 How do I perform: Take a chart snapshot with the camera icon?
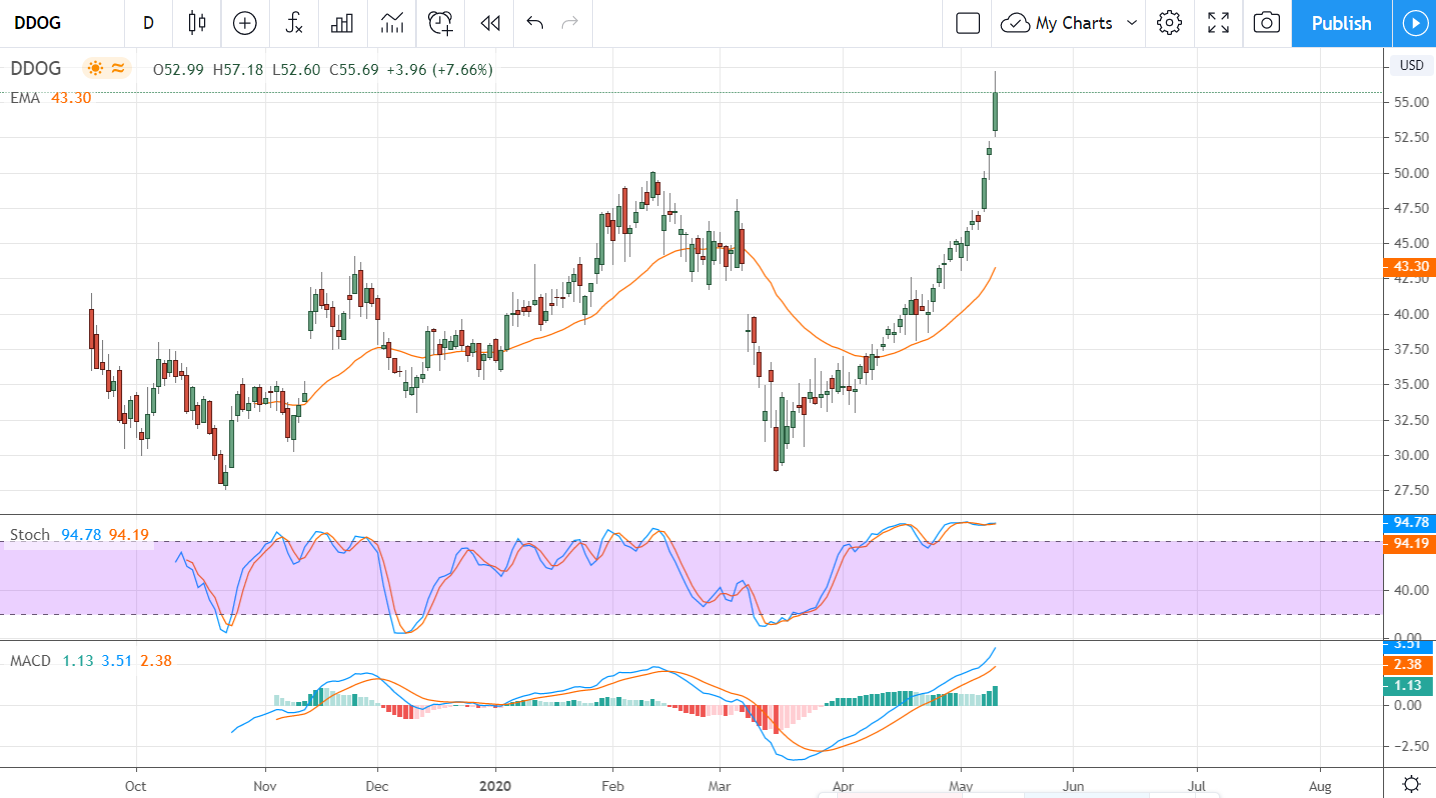pos(1267,23)
